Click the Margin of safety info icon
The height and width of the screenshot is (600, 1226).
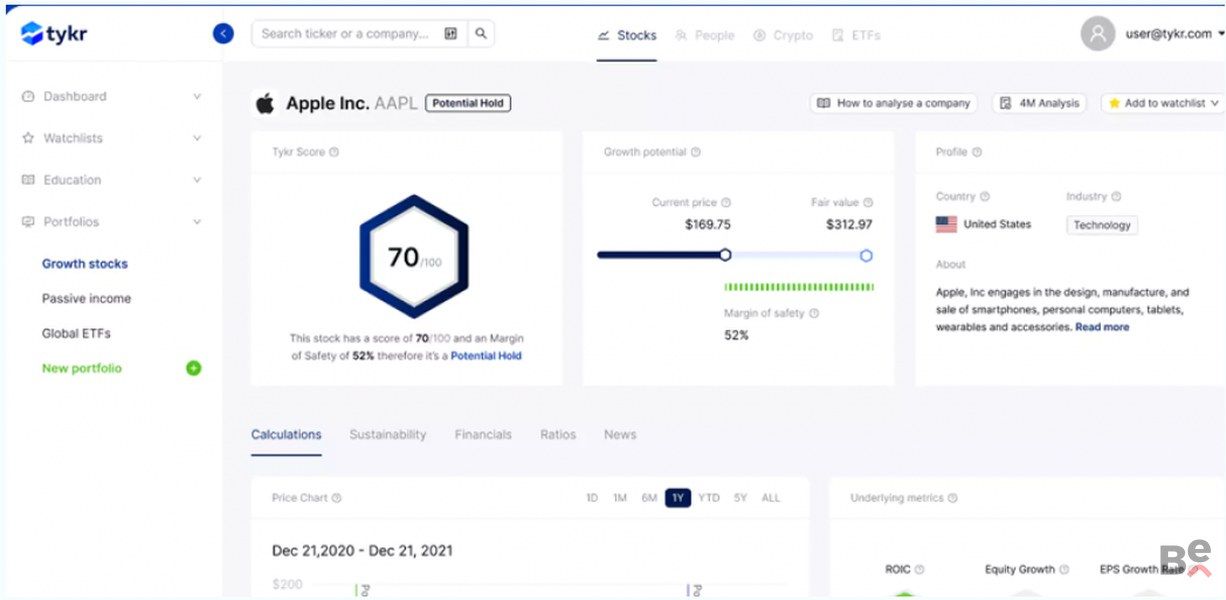pyautogui.click(x=814, y=313)
